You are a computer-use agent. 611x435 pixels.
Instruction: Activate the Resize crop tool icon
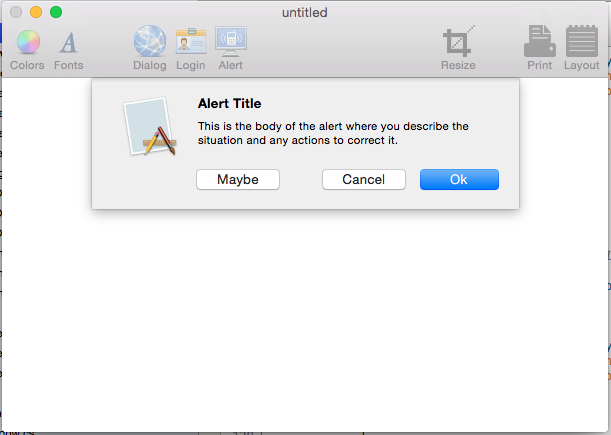coord(459,41)
